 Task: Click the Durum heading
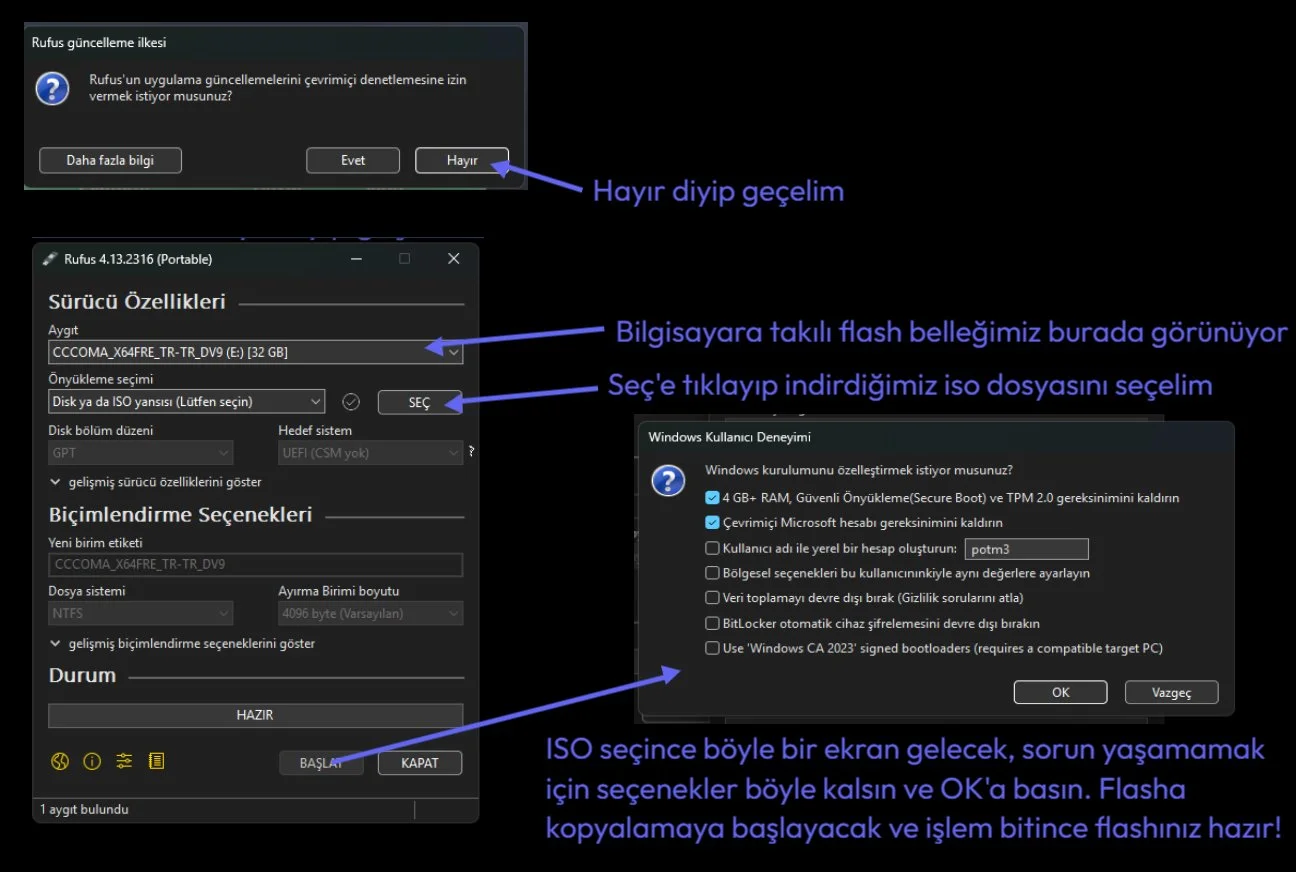pyautogui.click(x=83, y=676)
